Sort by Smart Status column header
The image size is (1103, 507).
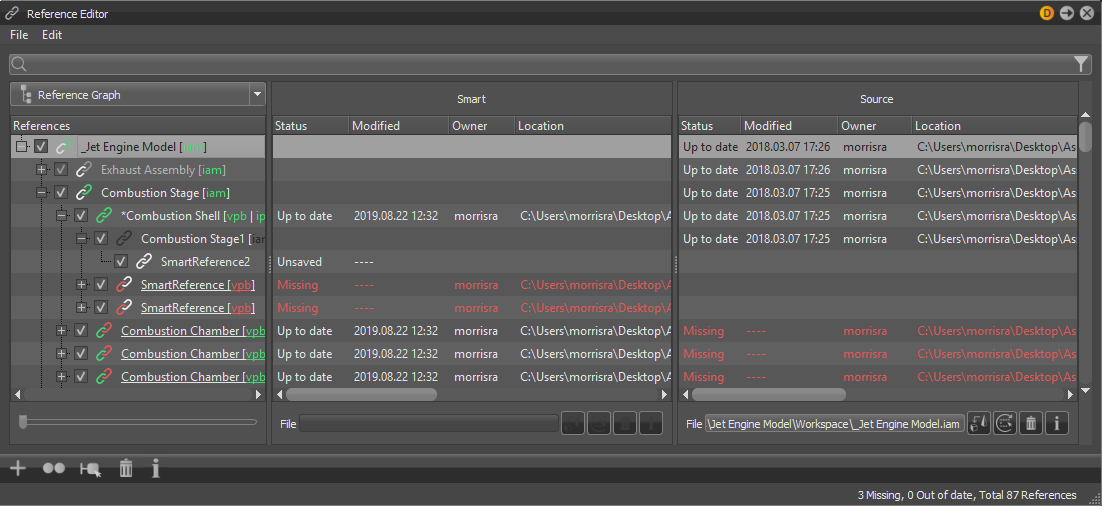[310, 126]
